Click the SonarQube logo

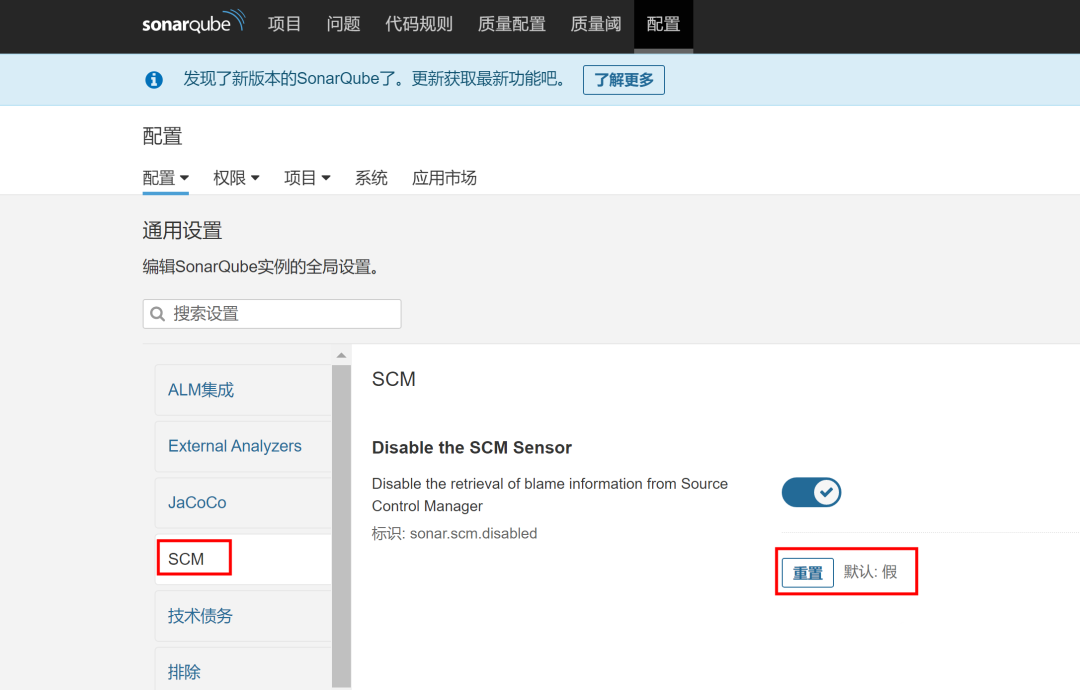pyautogui.click(x=193, y=23)
